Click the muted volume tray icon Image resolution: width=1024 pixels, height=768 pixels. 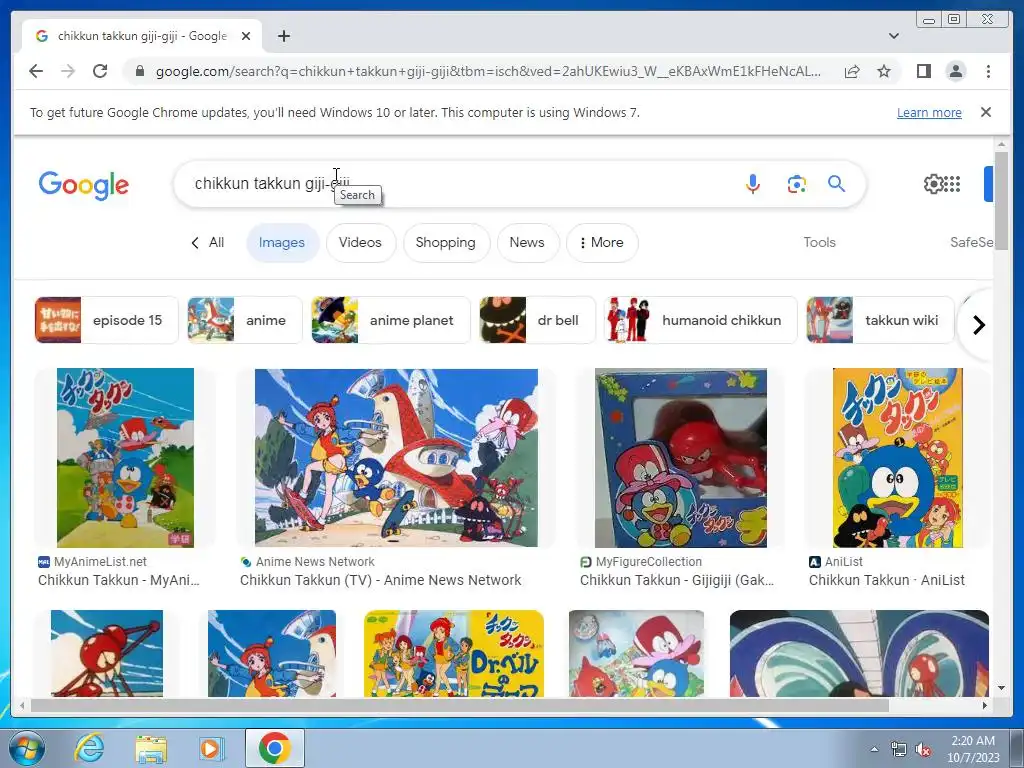pyautogui.click(x=923, y=749)
